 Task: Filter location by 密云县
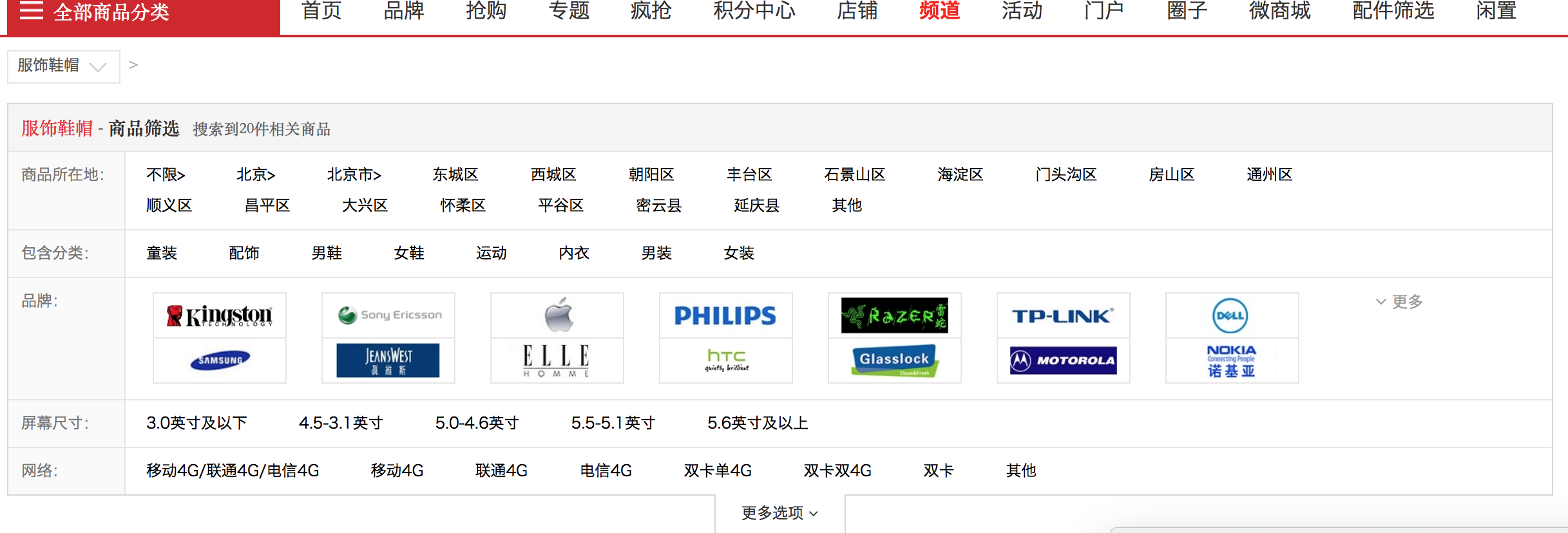pyautogui.click(x=659, y=205)
